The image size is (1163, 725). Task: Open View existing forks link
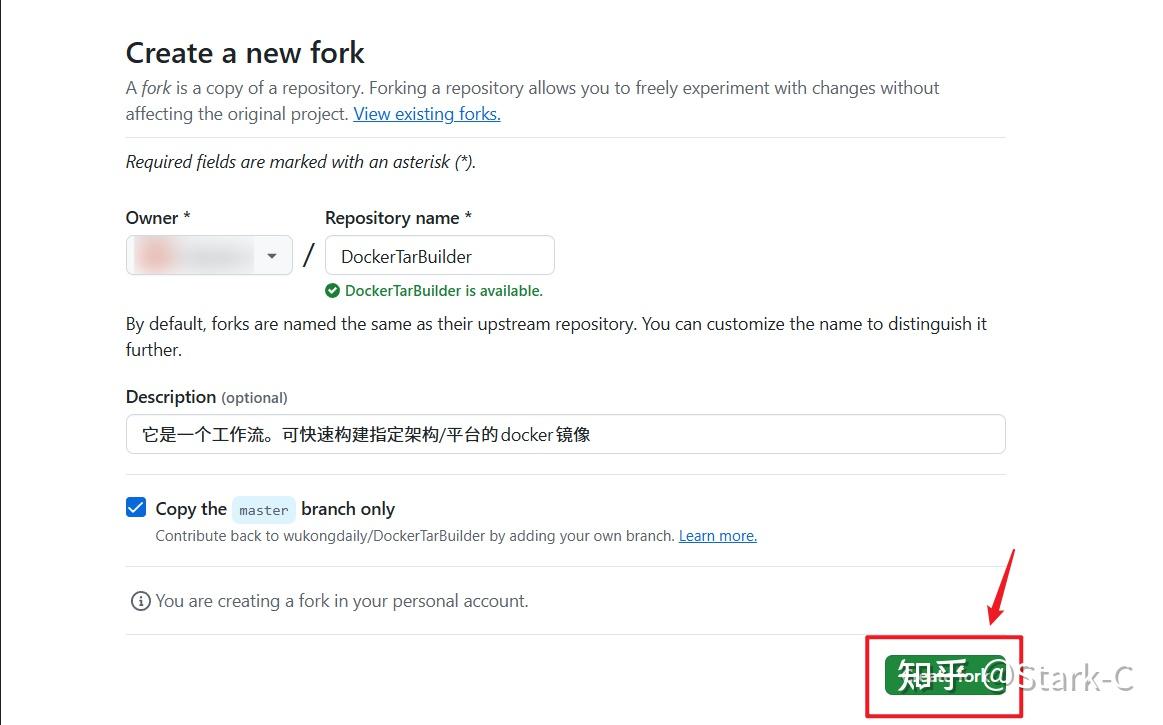tap(426, 113)
